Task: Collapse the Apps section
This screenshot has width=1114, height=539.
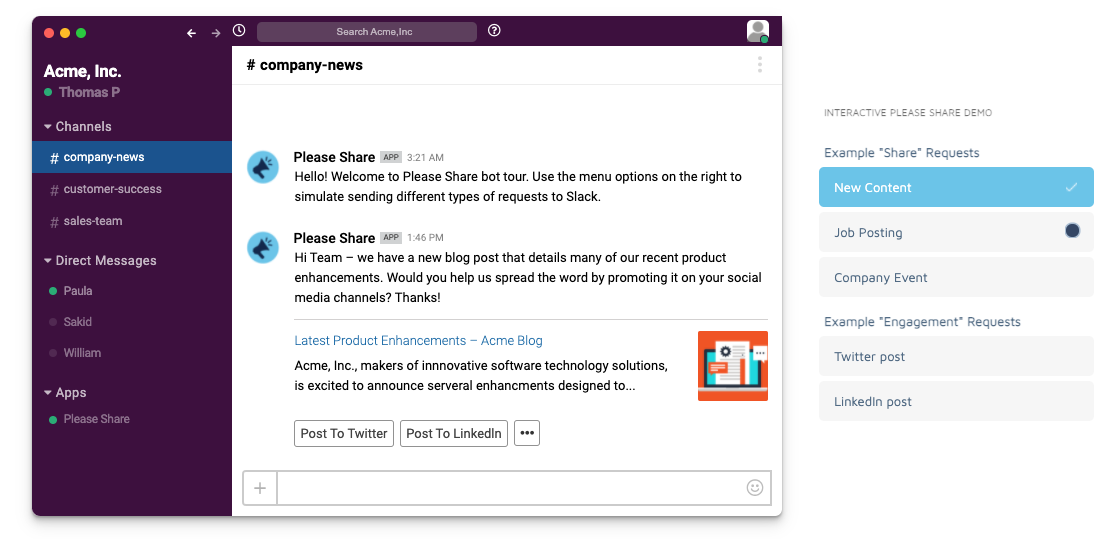Action: (x=65, y=393)
